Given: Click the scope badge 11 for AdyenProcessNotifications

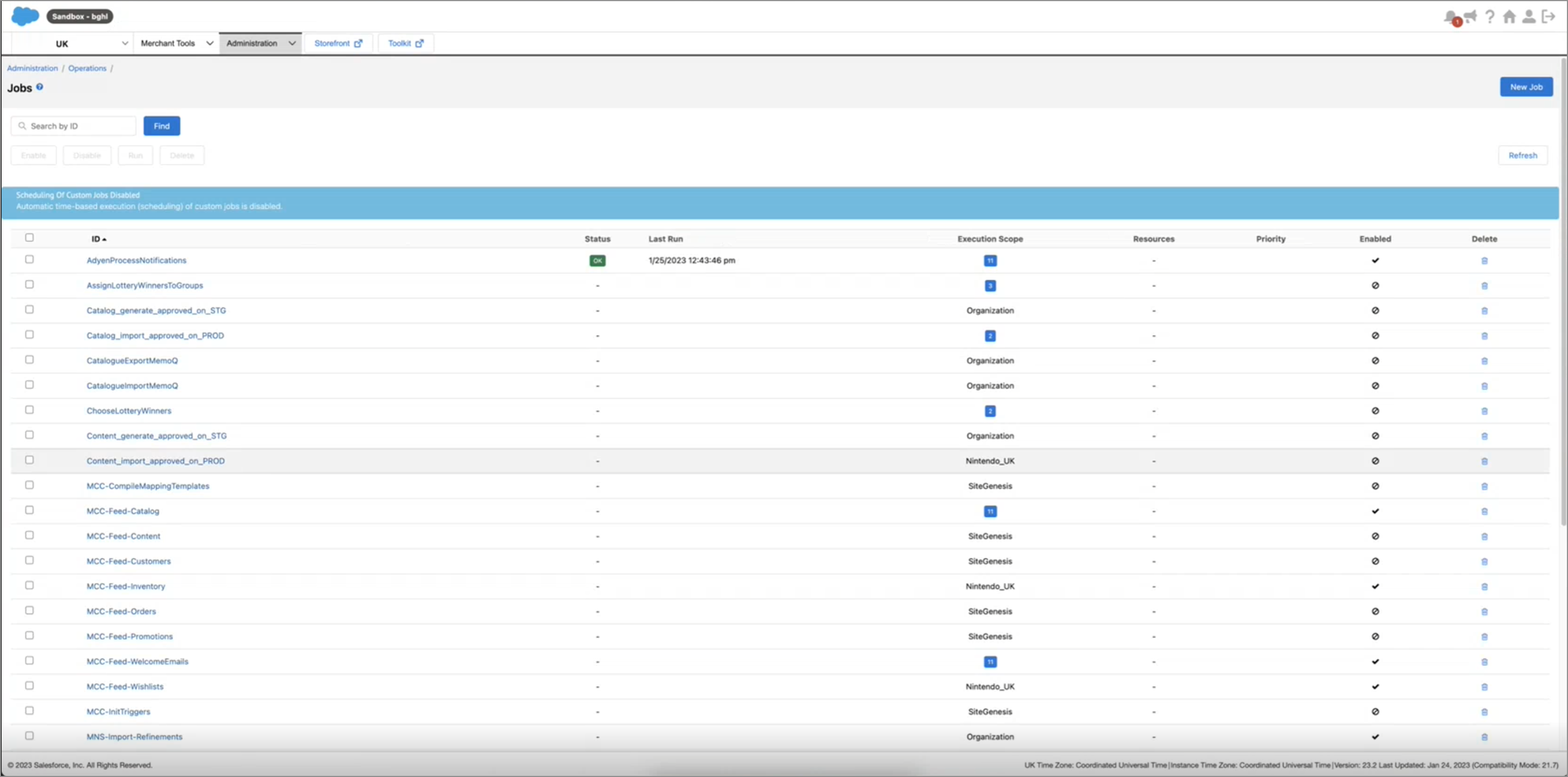Looking at the screenshot, I should click(x=990, y=261).
